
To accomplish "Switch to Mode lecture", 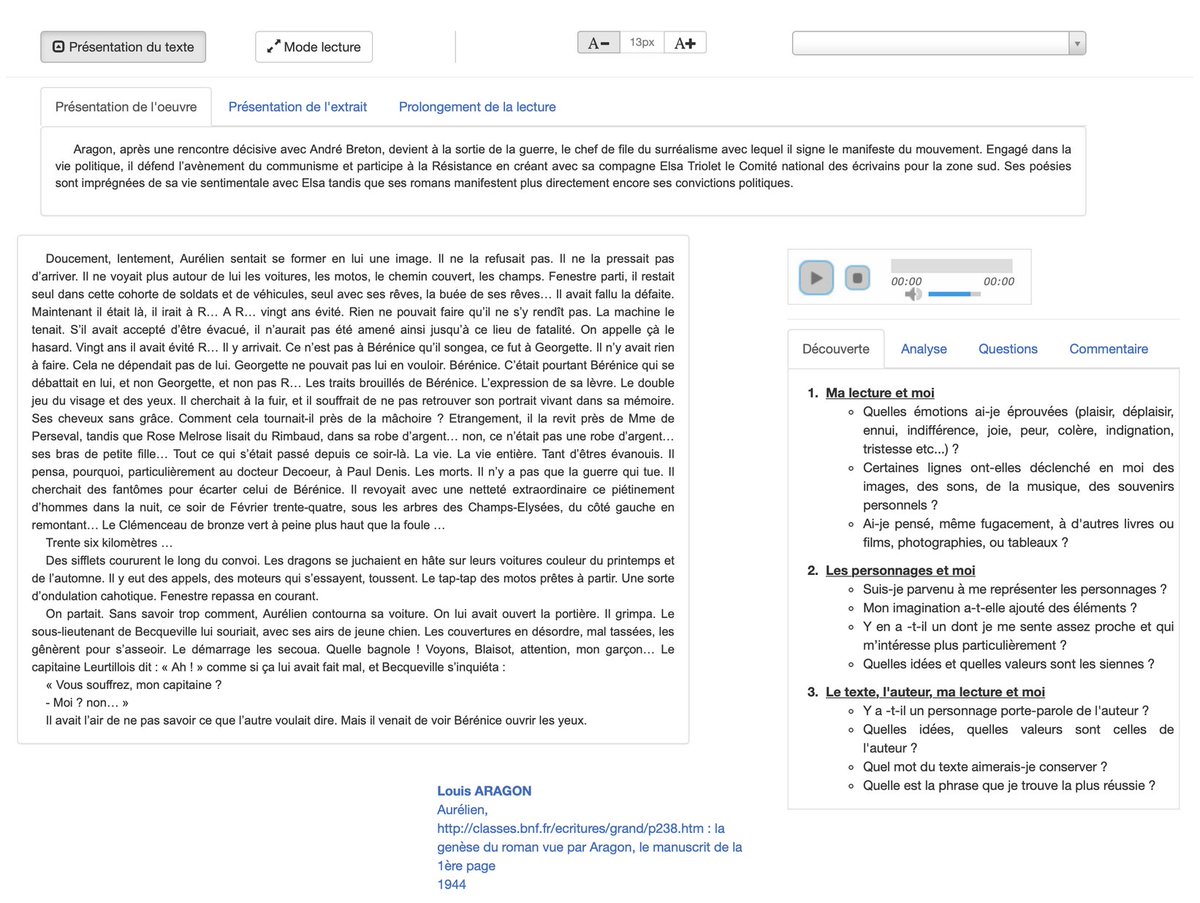I will coord(314,47).
